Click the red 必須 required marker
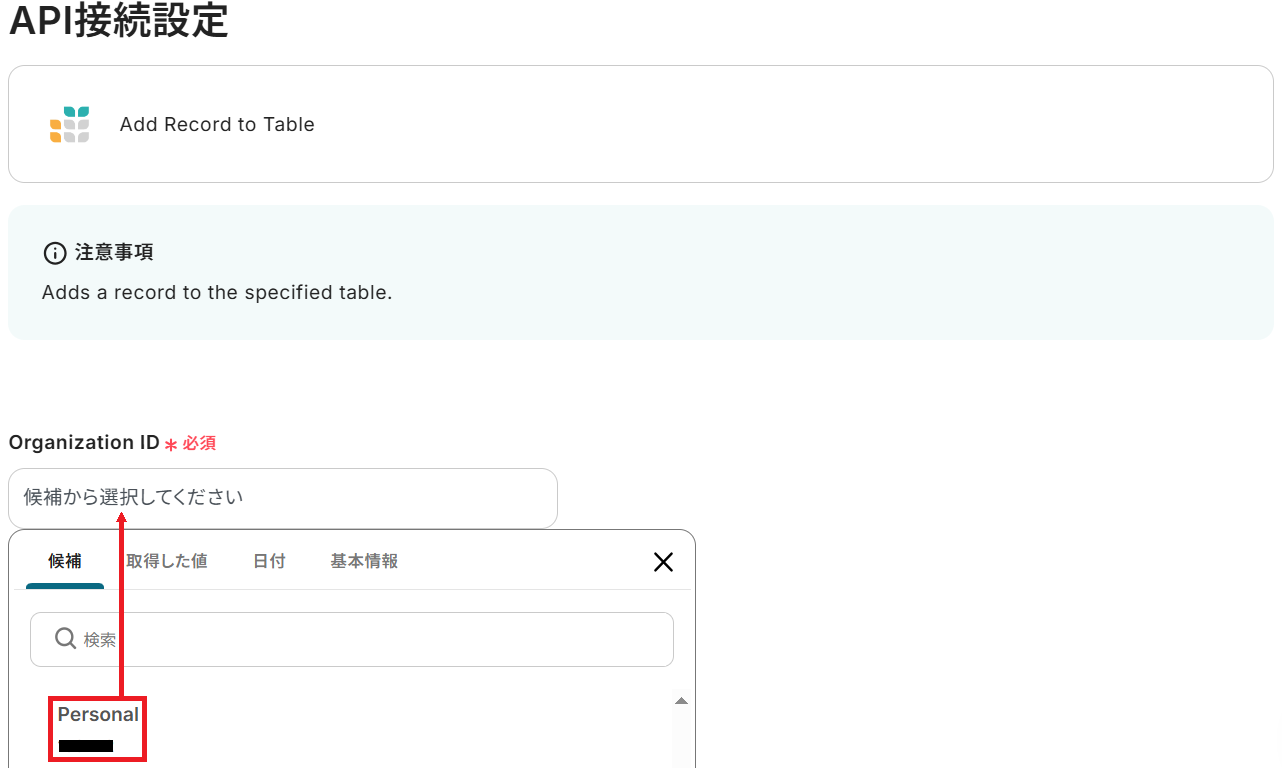This screenshot has height=768, width=1282. tap(199, 443)
